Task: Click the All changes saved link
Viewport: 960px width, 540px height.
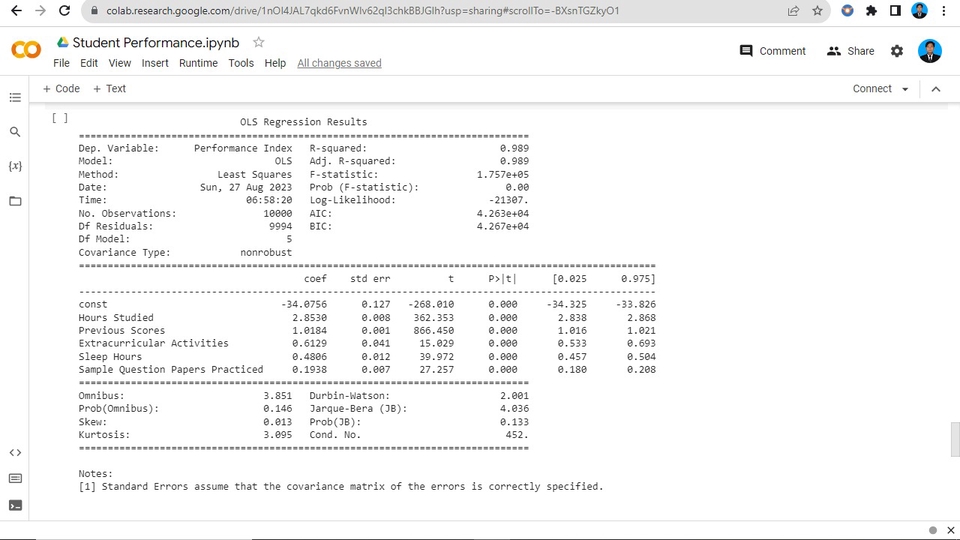Action: 339,63
